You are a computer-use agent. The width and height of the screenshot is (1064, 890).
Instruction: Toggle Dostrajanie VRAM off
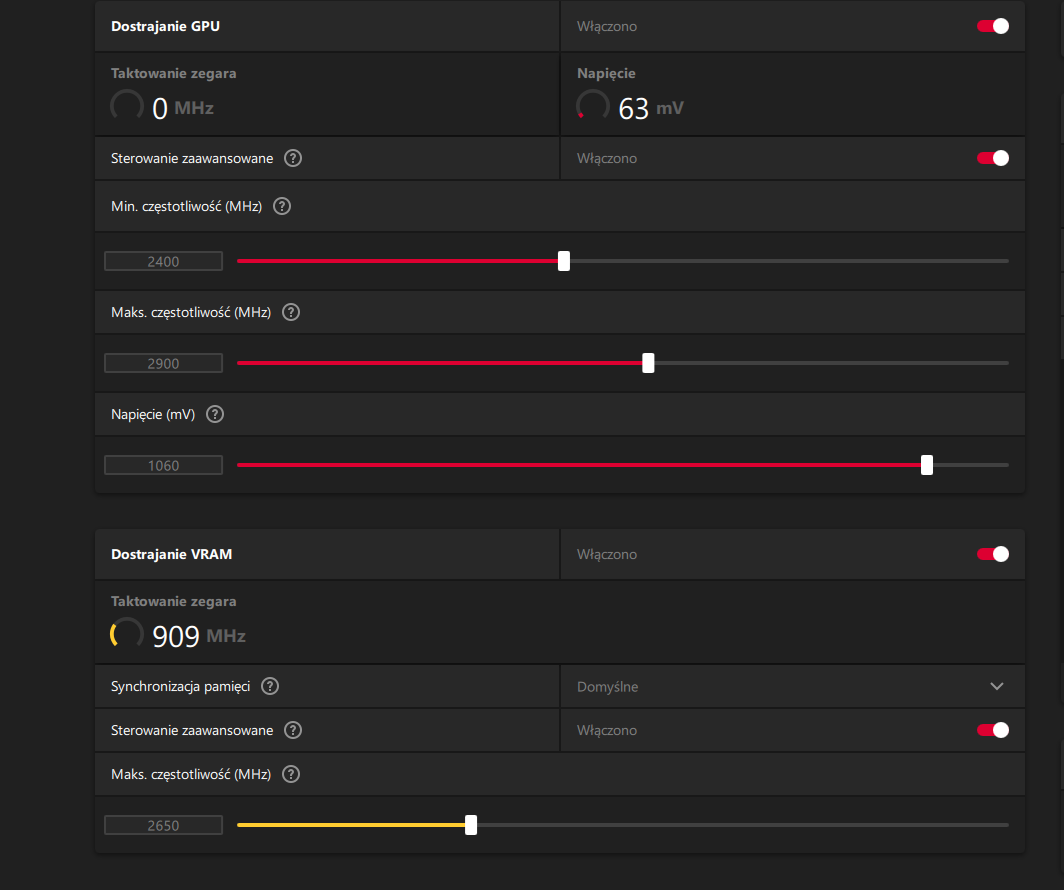click(x=993, y=554)
